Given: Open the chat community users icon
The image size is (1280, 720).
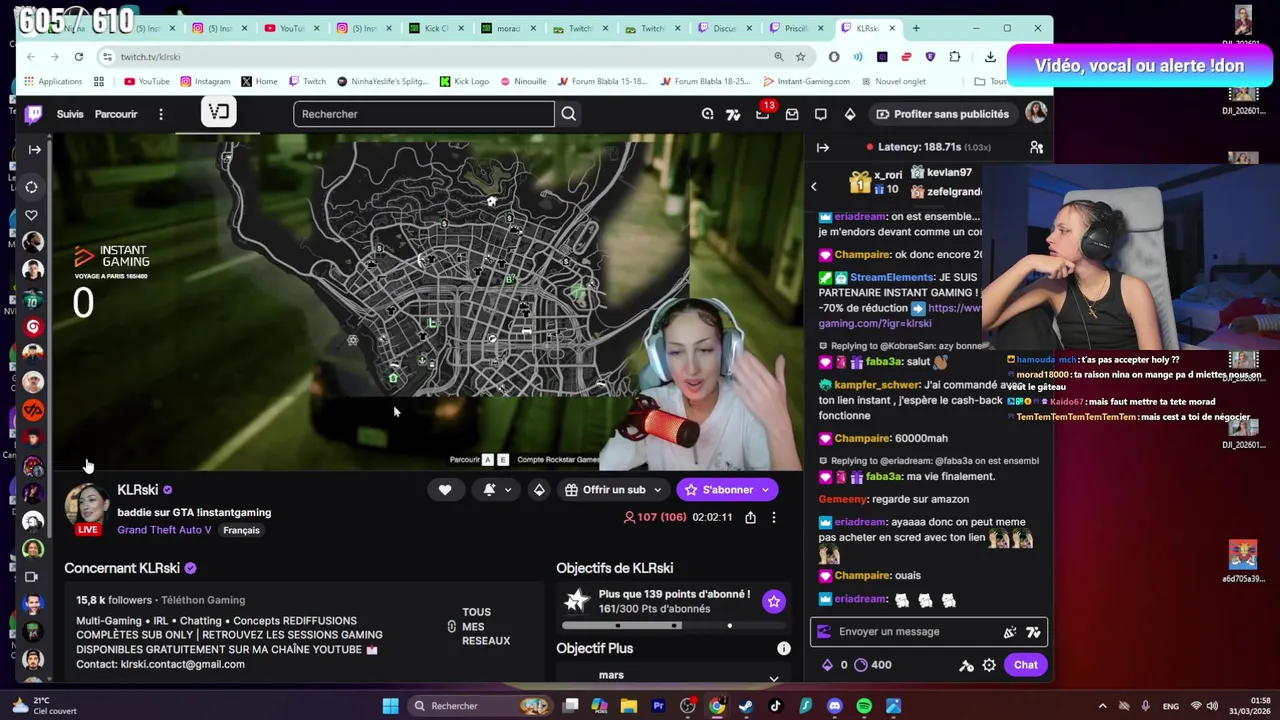Looking at the screenshot, I should tap(1036, 147).
